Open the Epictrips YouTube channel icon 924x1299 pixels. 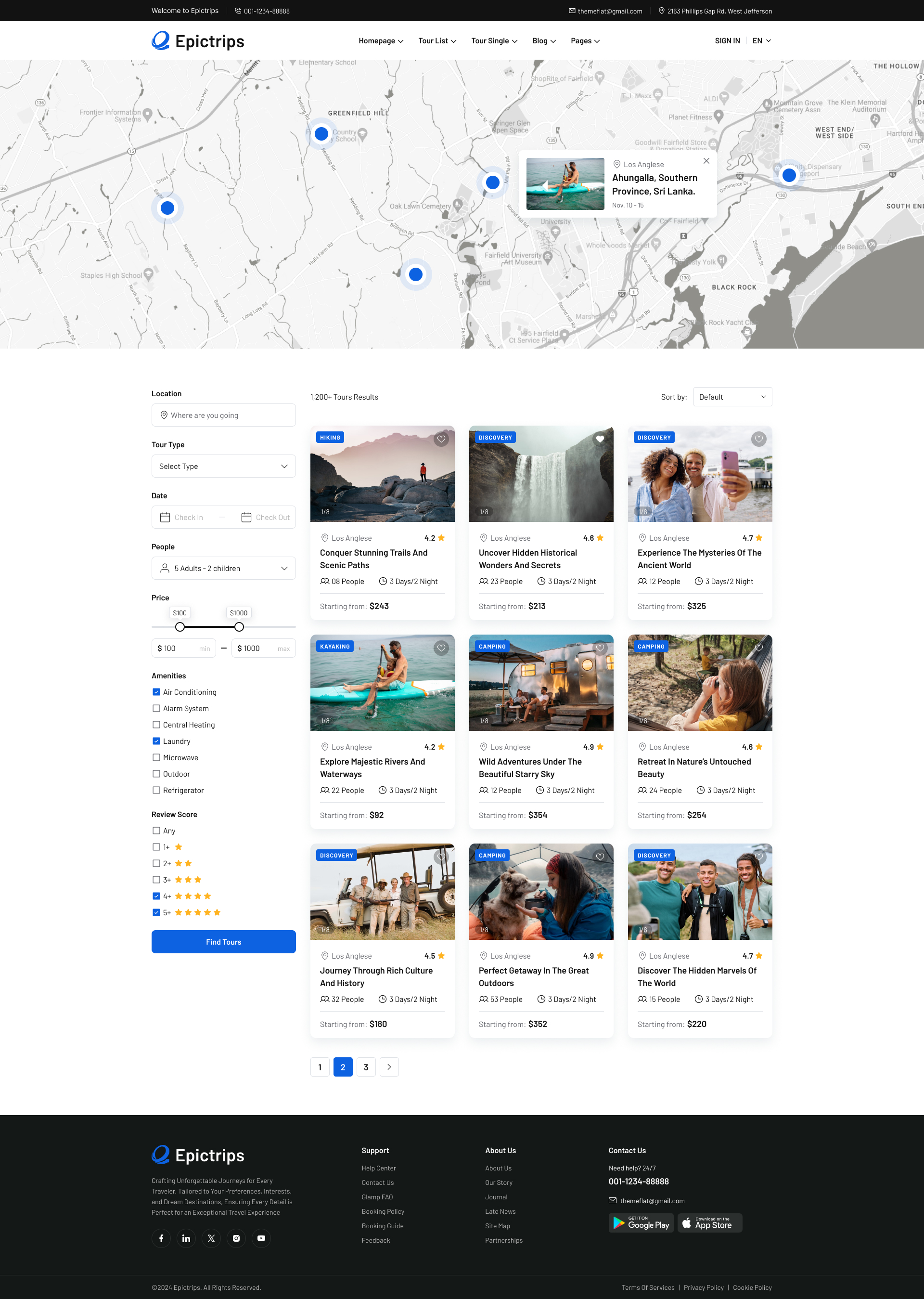261,1238
